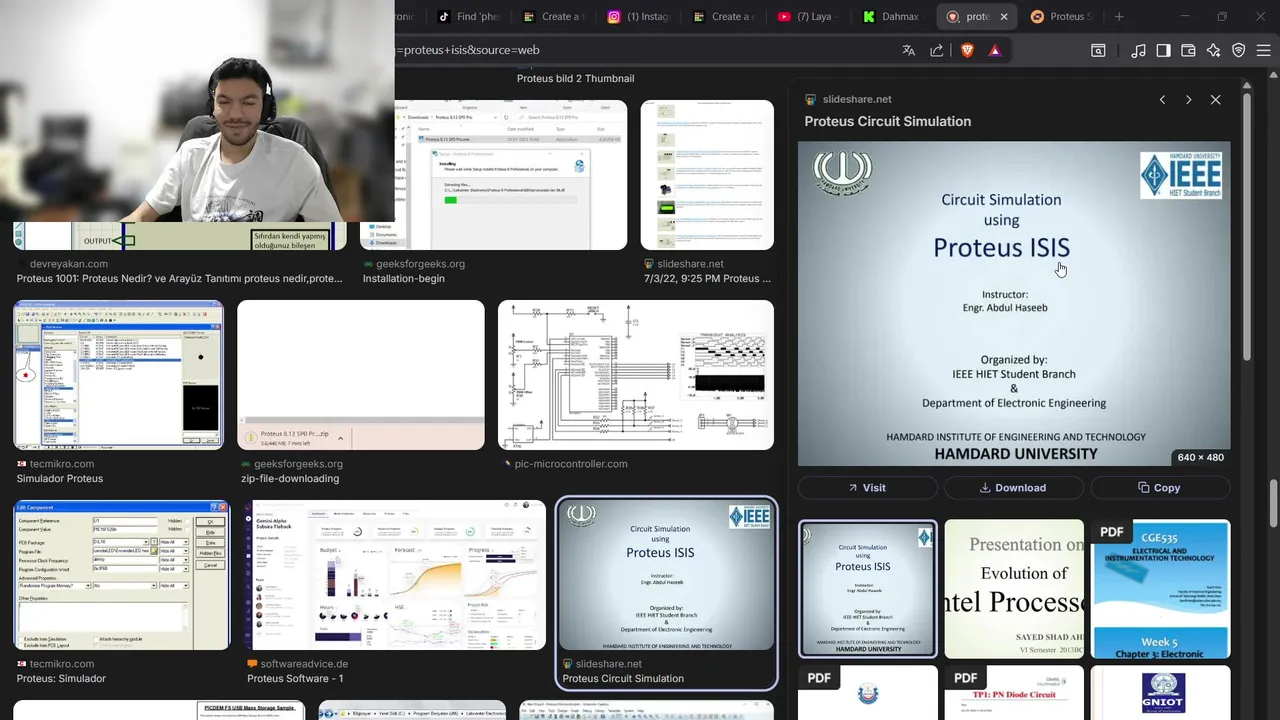
Task: Open the softwareadvice.de Proteus Software image
Action: (395, 575)
